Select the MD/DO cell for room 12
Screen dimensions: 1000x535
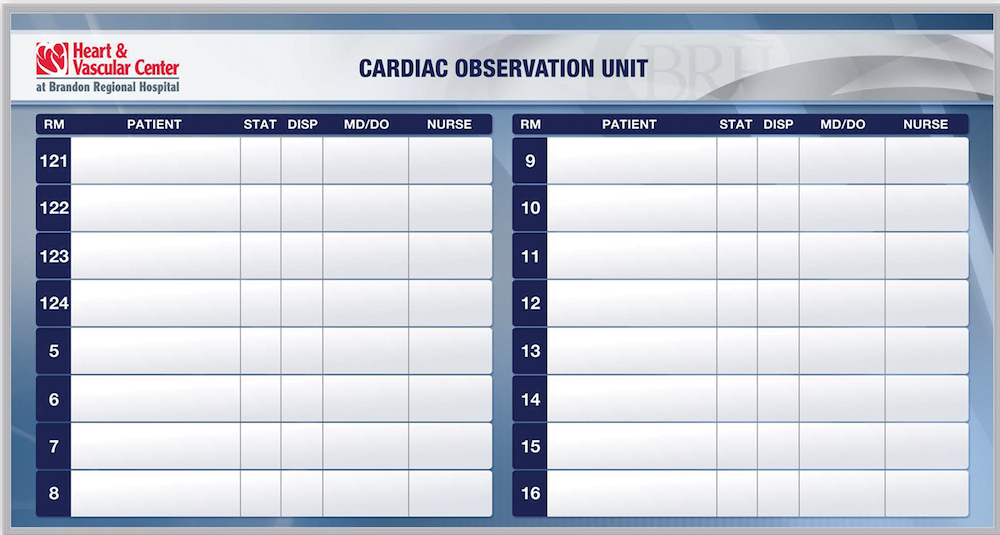pos(842,303)
